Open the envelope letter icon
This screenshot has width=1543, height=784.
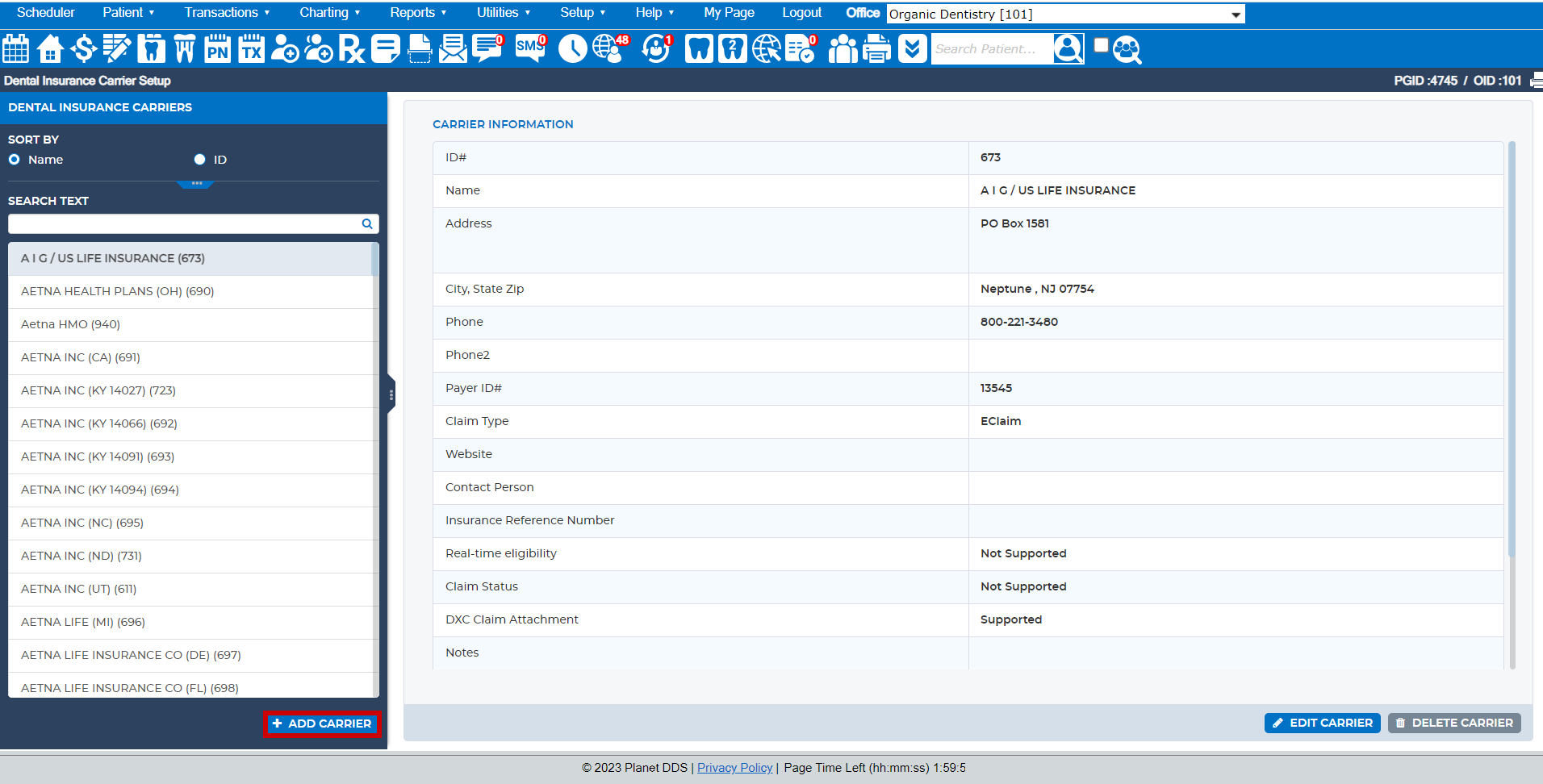(453, 49)
